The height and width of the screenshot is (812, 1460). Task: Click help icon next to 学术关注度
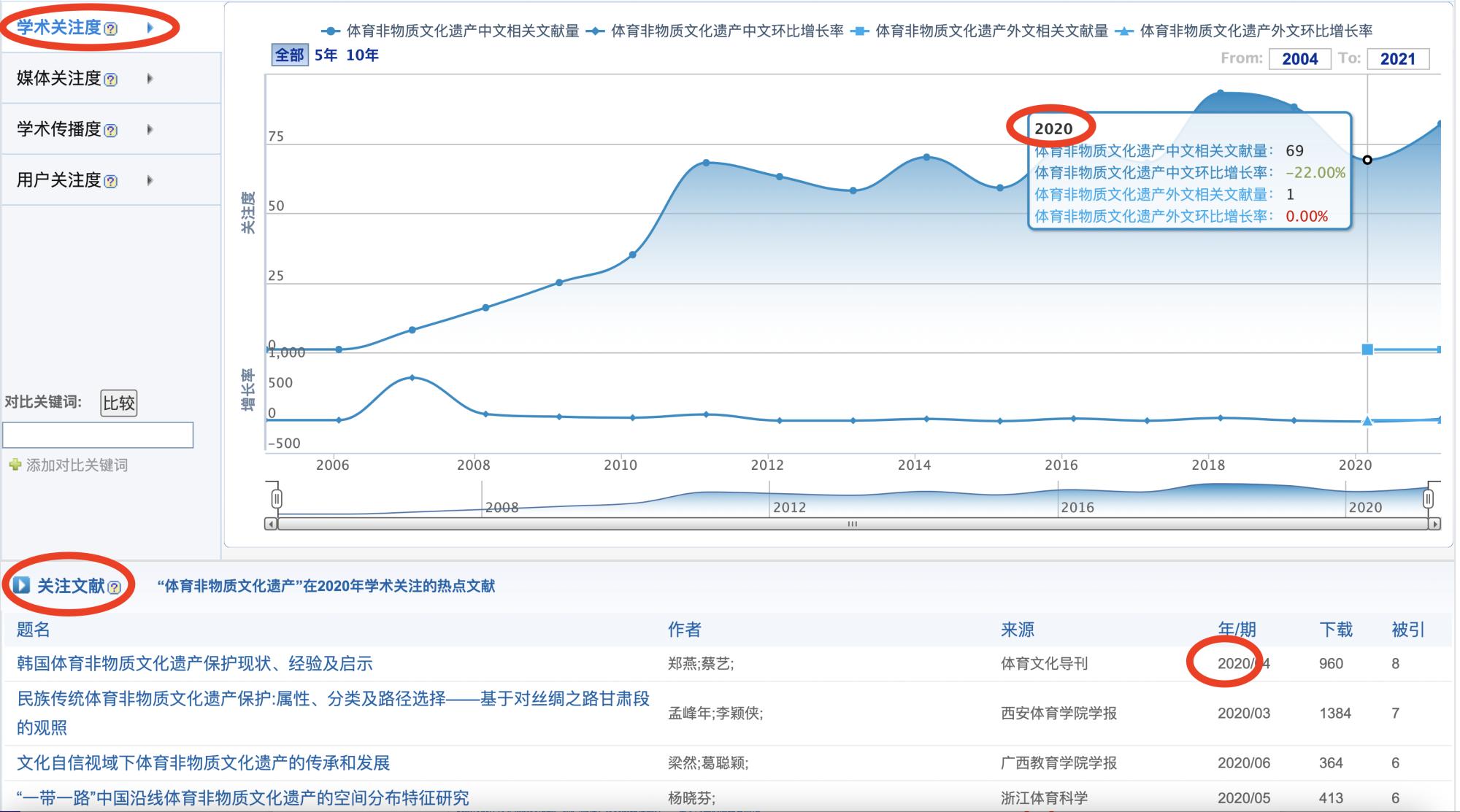[x=110, y=29]
